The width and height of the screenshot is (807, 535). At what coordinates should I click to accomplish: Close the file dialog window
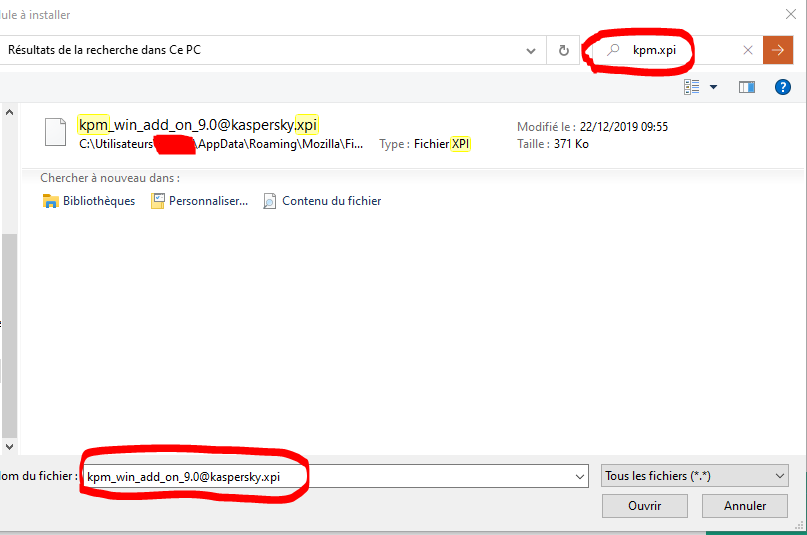click(x=791, y=14)
